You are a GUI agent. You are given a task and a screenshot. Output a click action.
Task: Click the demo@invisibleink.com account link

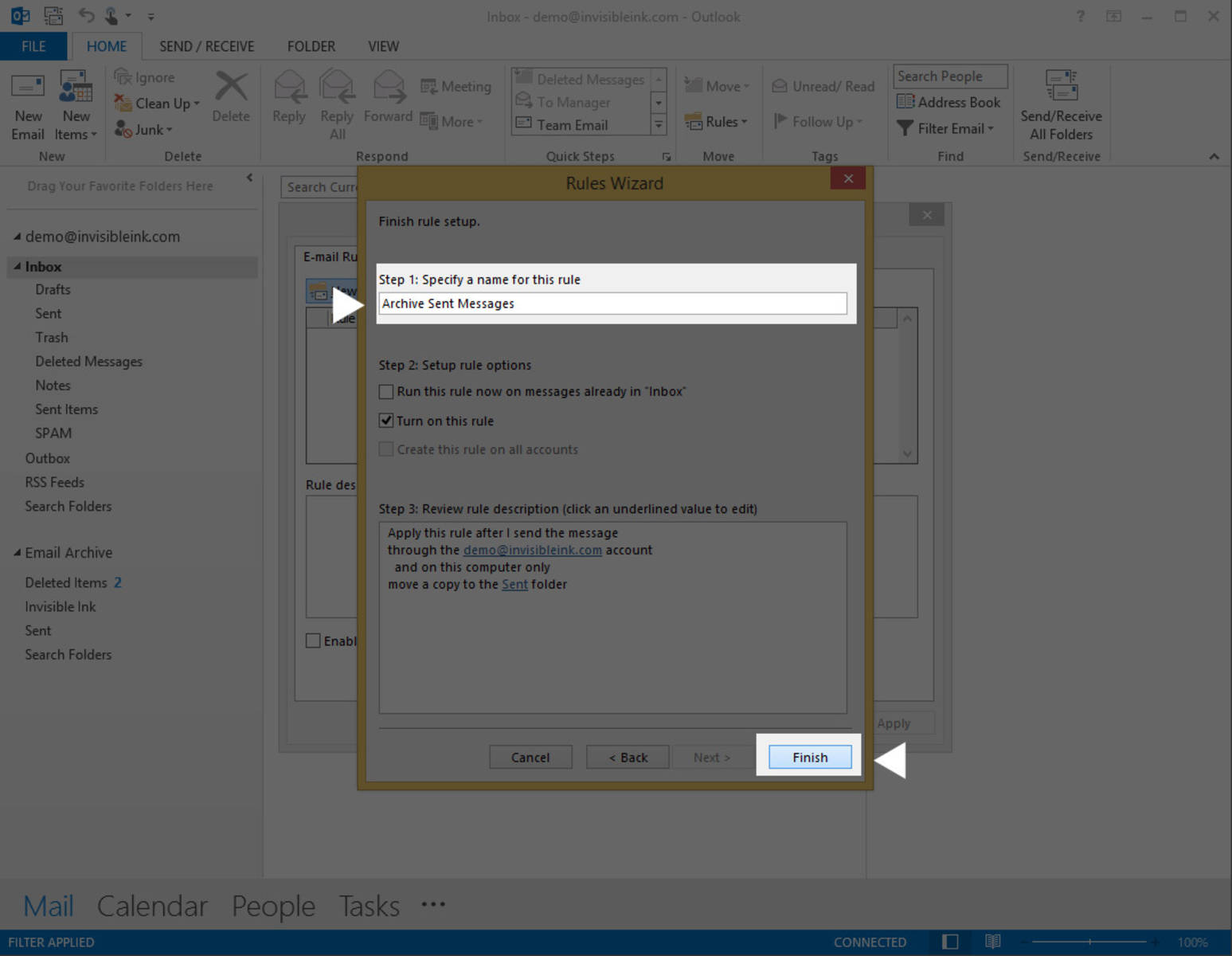532,550
